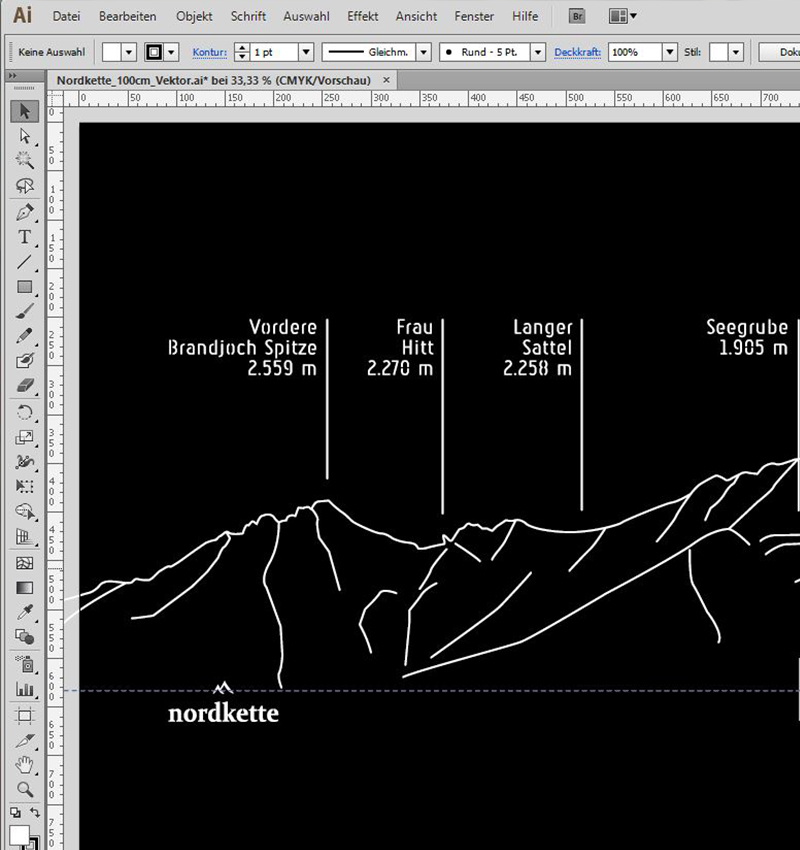Expand the stroke weight 1 pt dropdown

pos(306,53)
